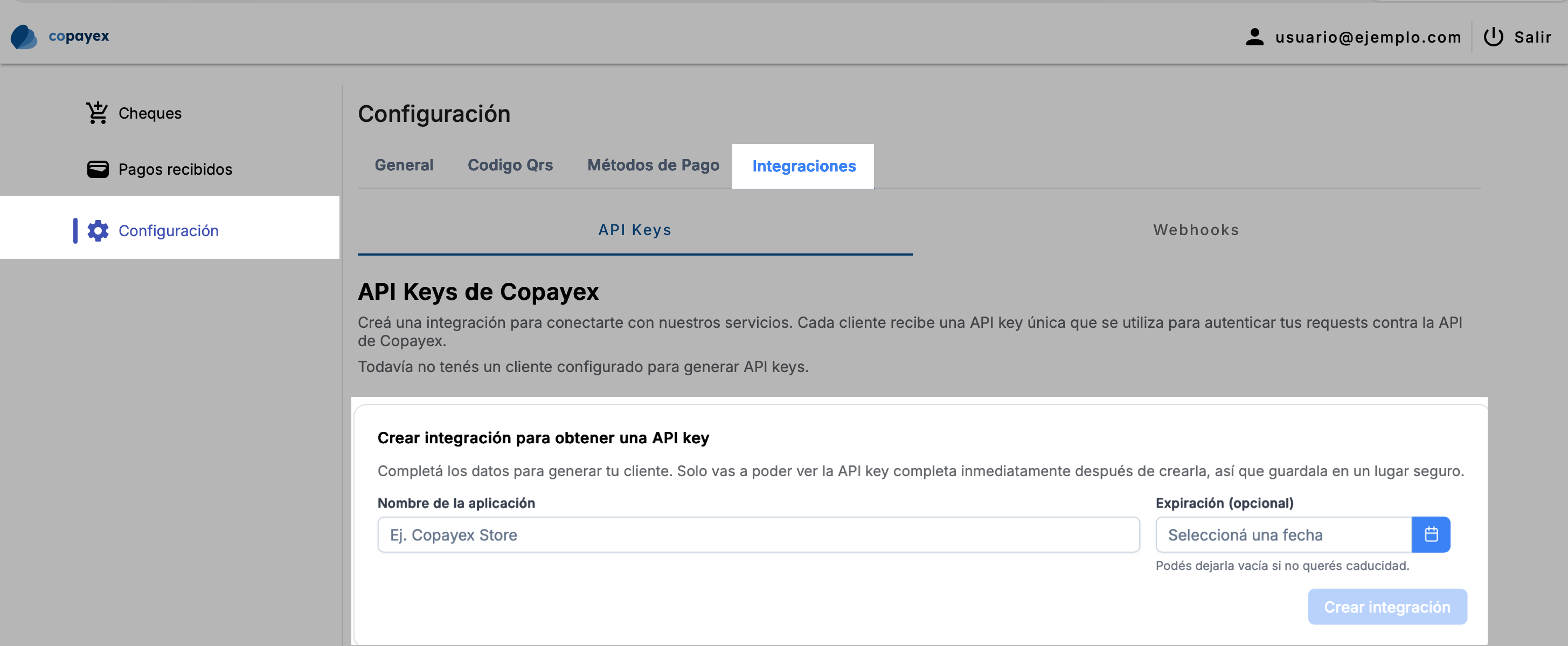This screenshot has width=1568, height=646.
Task: Open Cheques from the sidebar
Action: (149, 112)
